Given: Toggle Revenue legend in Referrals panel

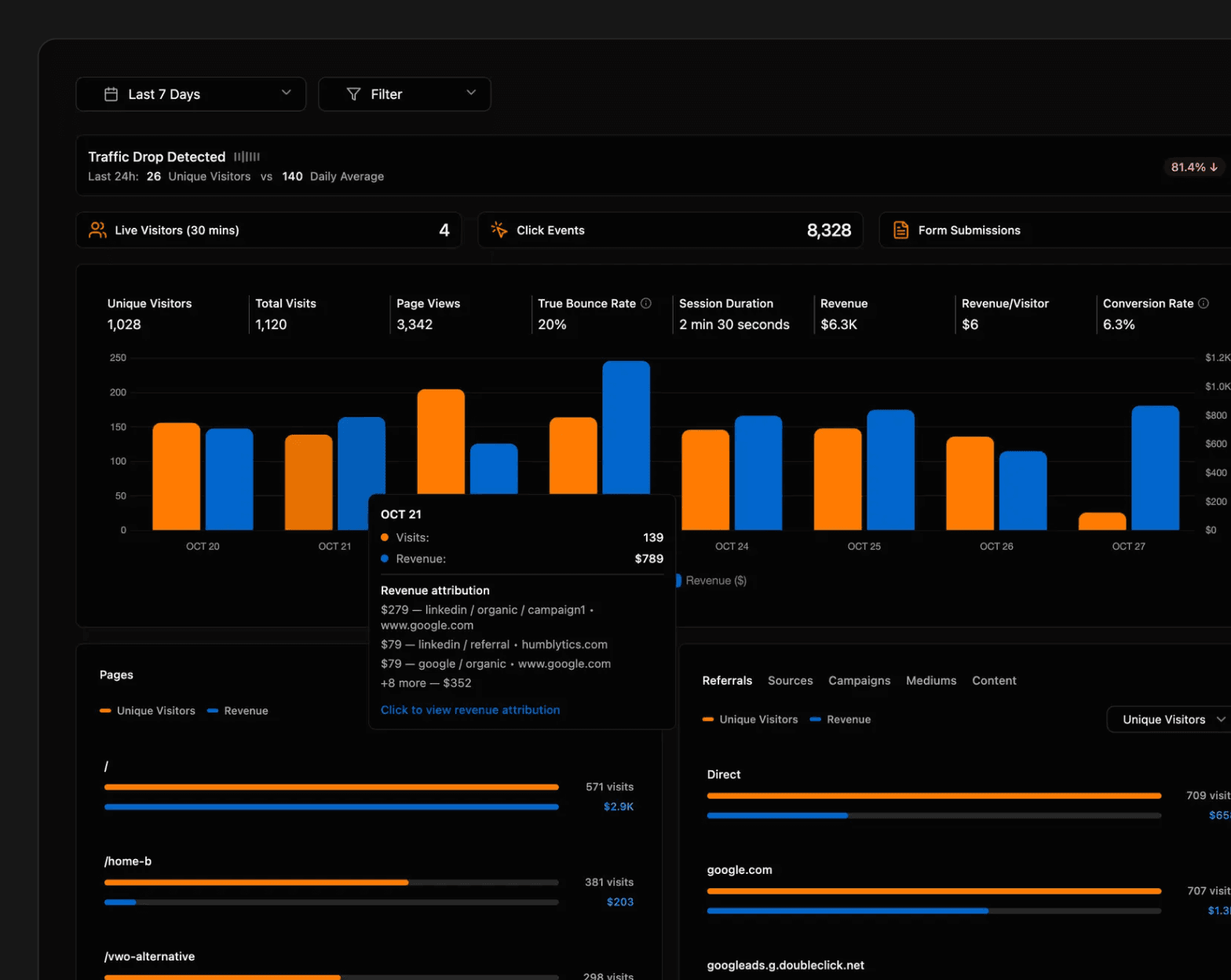Looking at the screenshot, I should 840,719.
